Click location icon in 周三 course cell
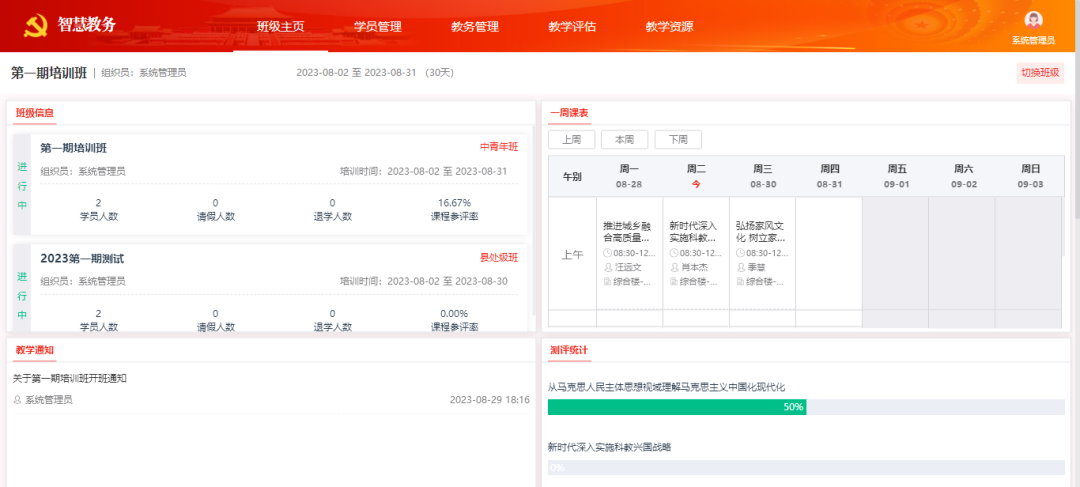 point(740,282)
